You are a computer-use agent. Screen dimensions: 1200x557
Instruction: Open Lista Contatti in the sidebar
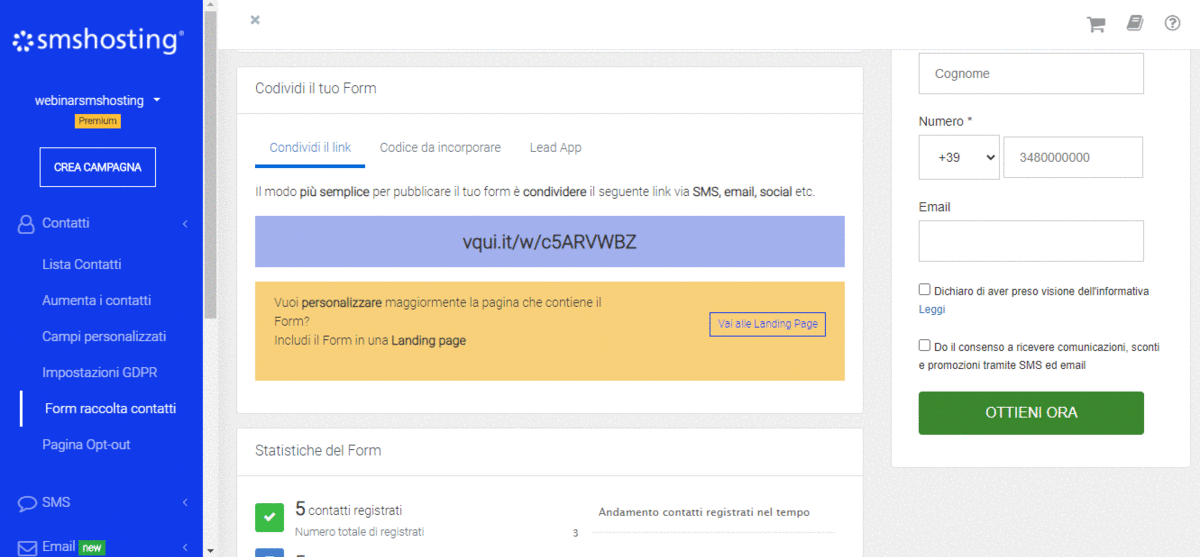tap(82, 265)
